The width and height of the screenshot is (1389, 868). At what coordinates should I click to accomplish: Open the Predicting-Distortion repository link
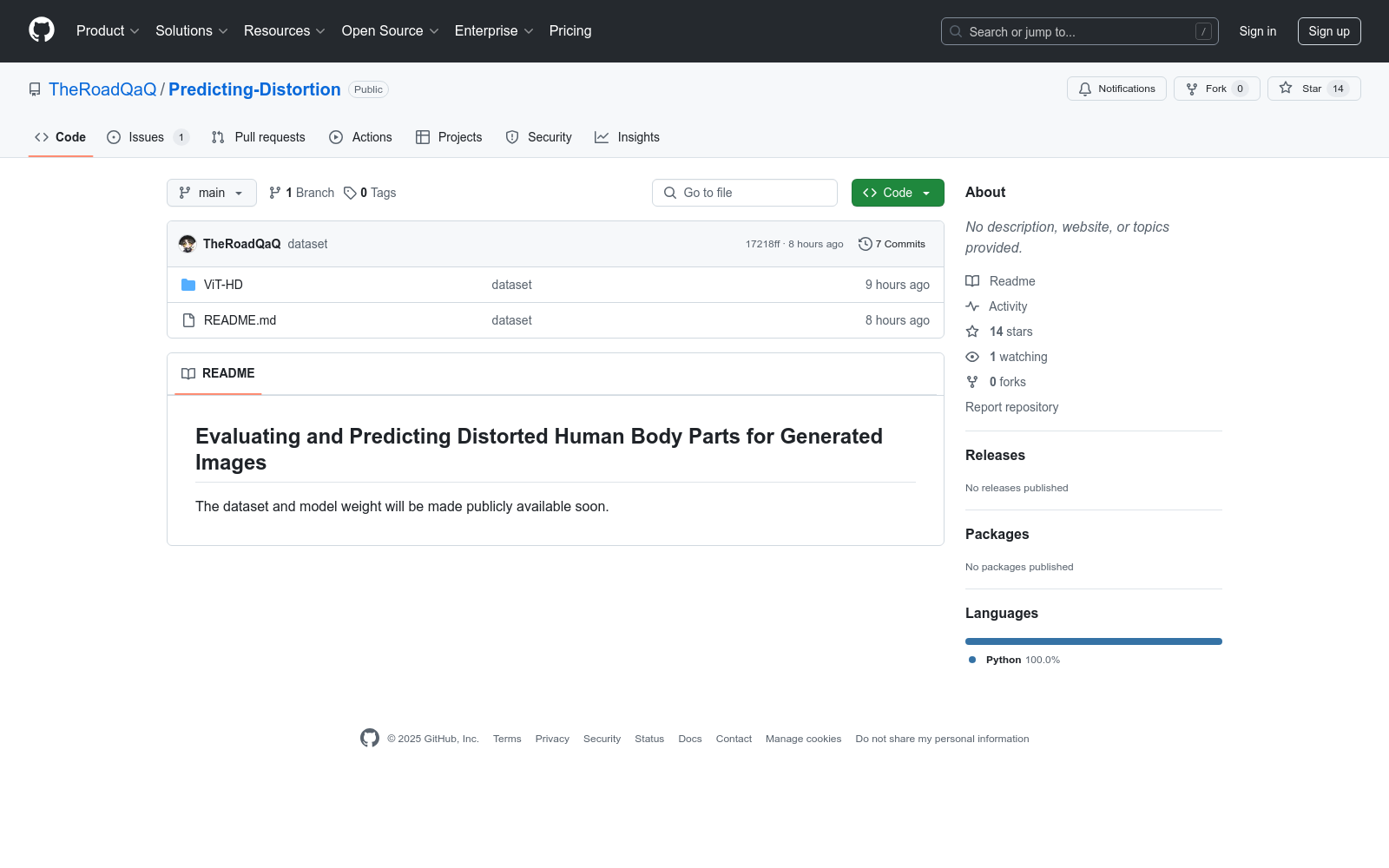point(254,89)
